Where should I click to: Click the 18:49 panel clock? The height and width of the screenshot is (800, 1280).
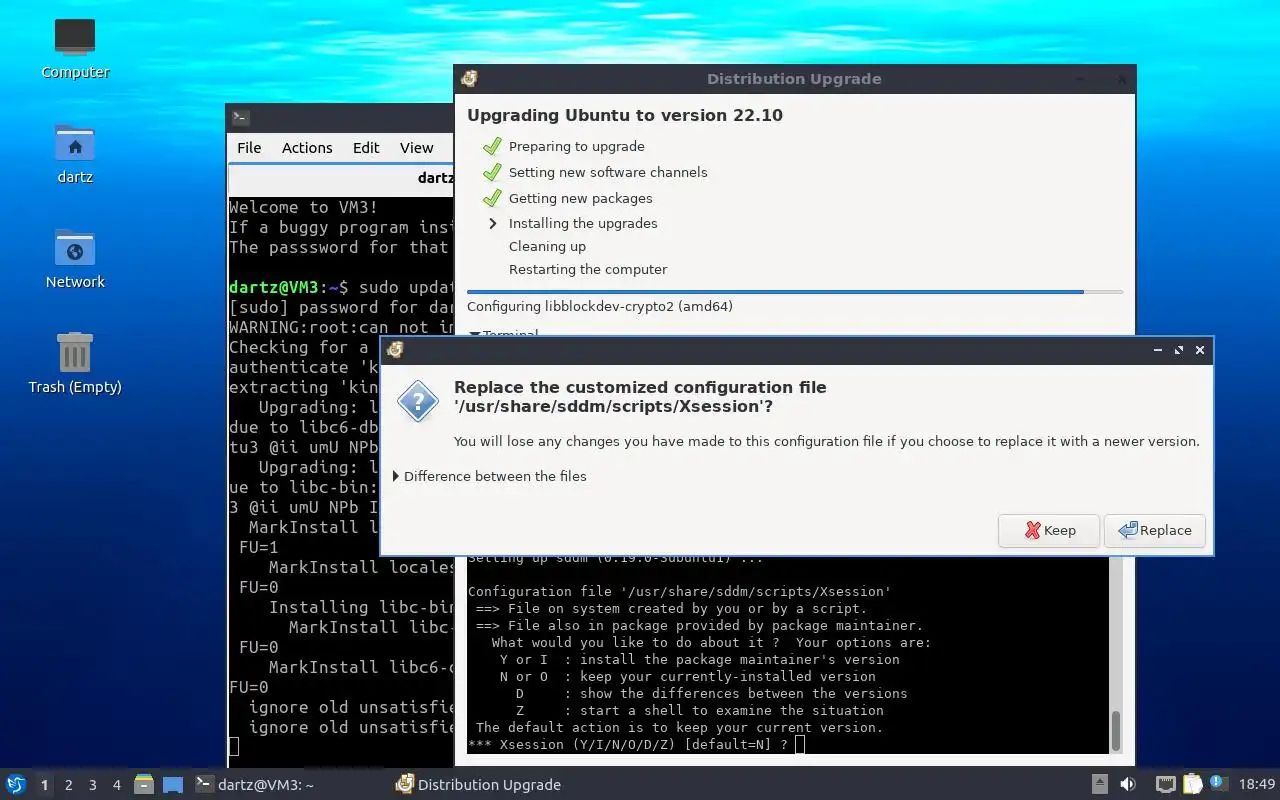(x=1257, y=785)
